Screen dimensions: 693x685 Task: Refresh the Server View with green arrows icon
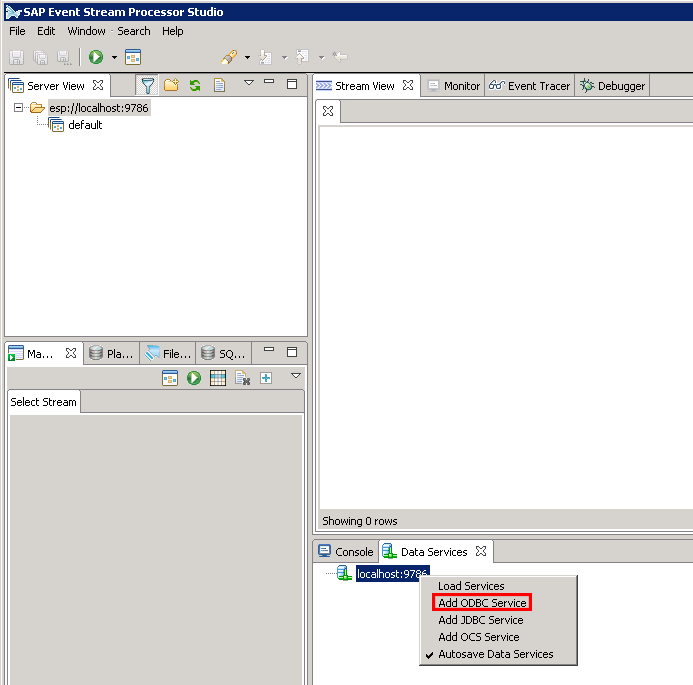(x=195, y=85)
